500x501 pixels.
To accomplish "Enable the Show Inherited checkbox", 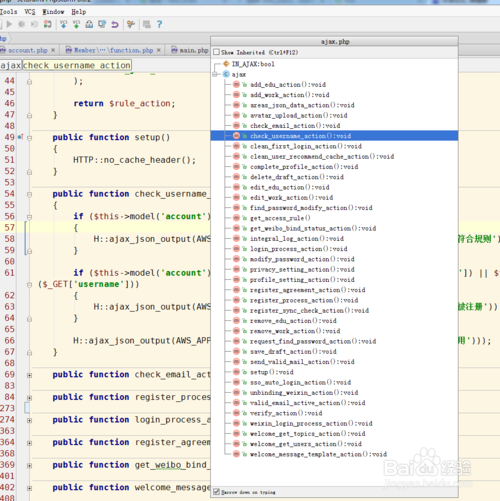I will point(216,52).
